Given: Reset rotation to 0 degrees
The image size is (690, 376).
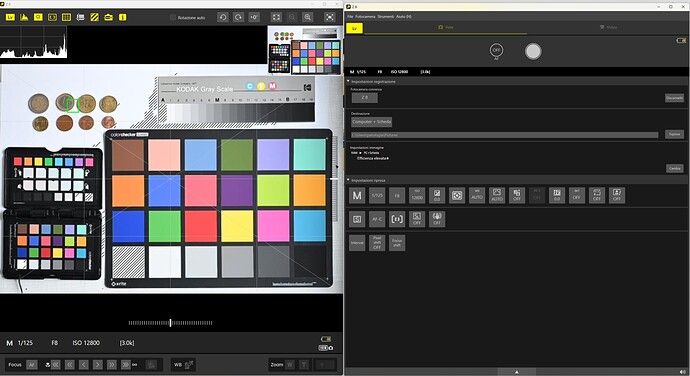Looking at the screenshot, I should coord(254,17).
